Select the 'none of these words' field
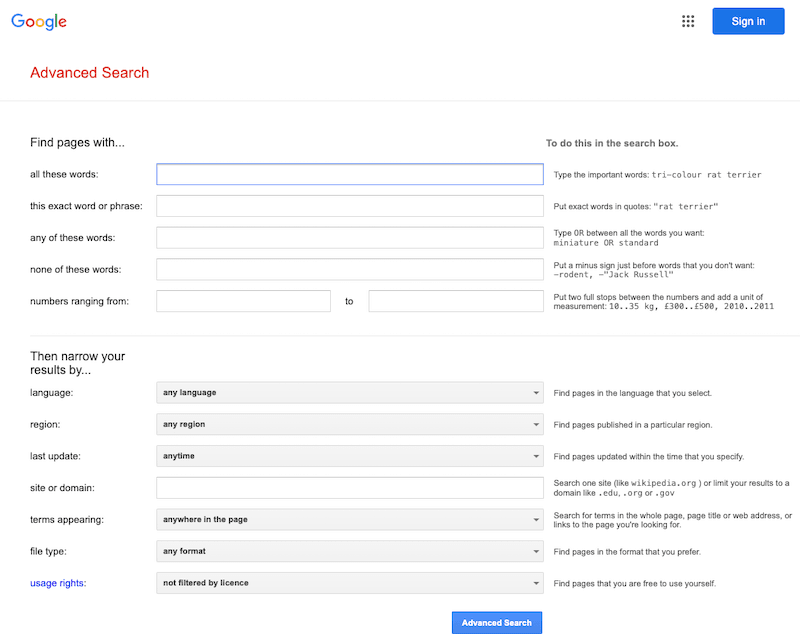The height and width of the screenshot is (634, 800). click(349, 269)
